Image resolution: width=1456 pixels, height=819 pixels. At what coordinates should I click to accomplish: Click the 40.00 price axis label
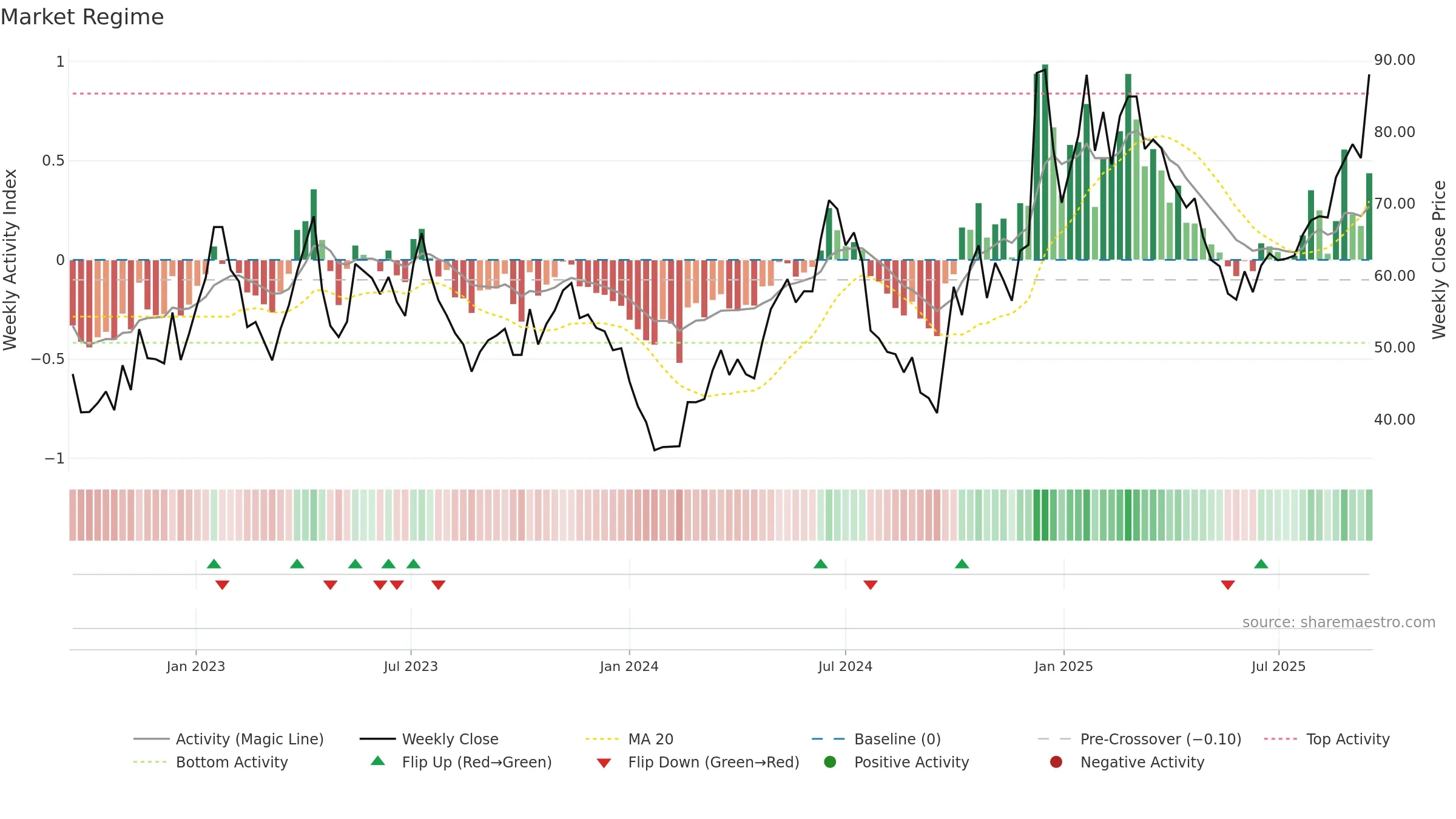click(1395, 419)
